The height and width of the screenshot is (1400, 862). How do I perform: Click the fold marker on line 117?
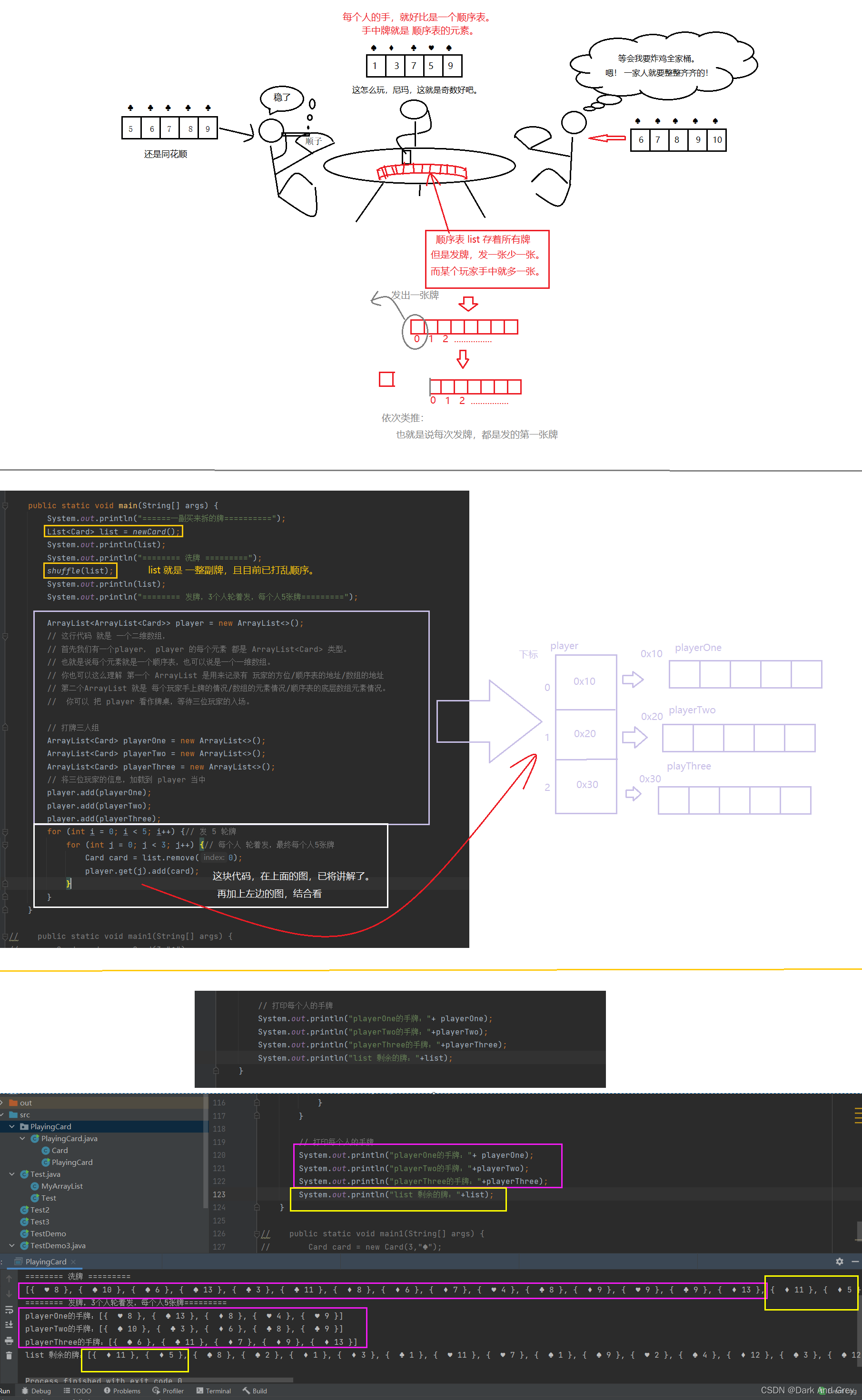(257, 1115)
